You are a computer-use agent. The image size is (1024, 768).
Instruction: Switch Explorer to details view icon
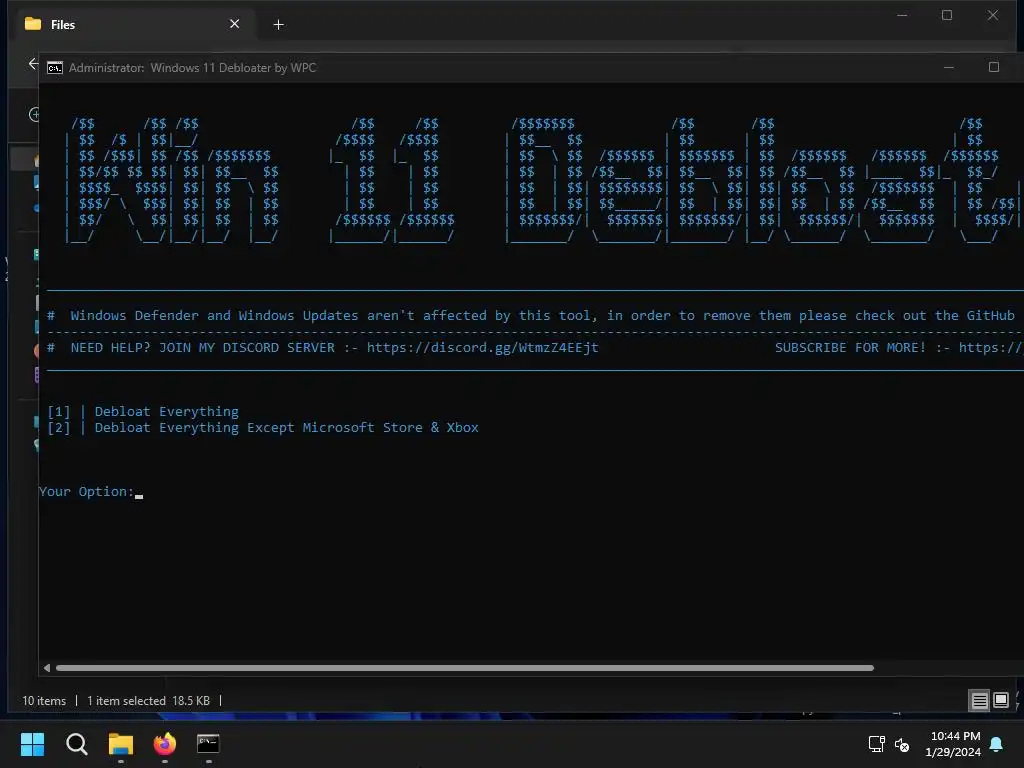[x=980, y=701]
